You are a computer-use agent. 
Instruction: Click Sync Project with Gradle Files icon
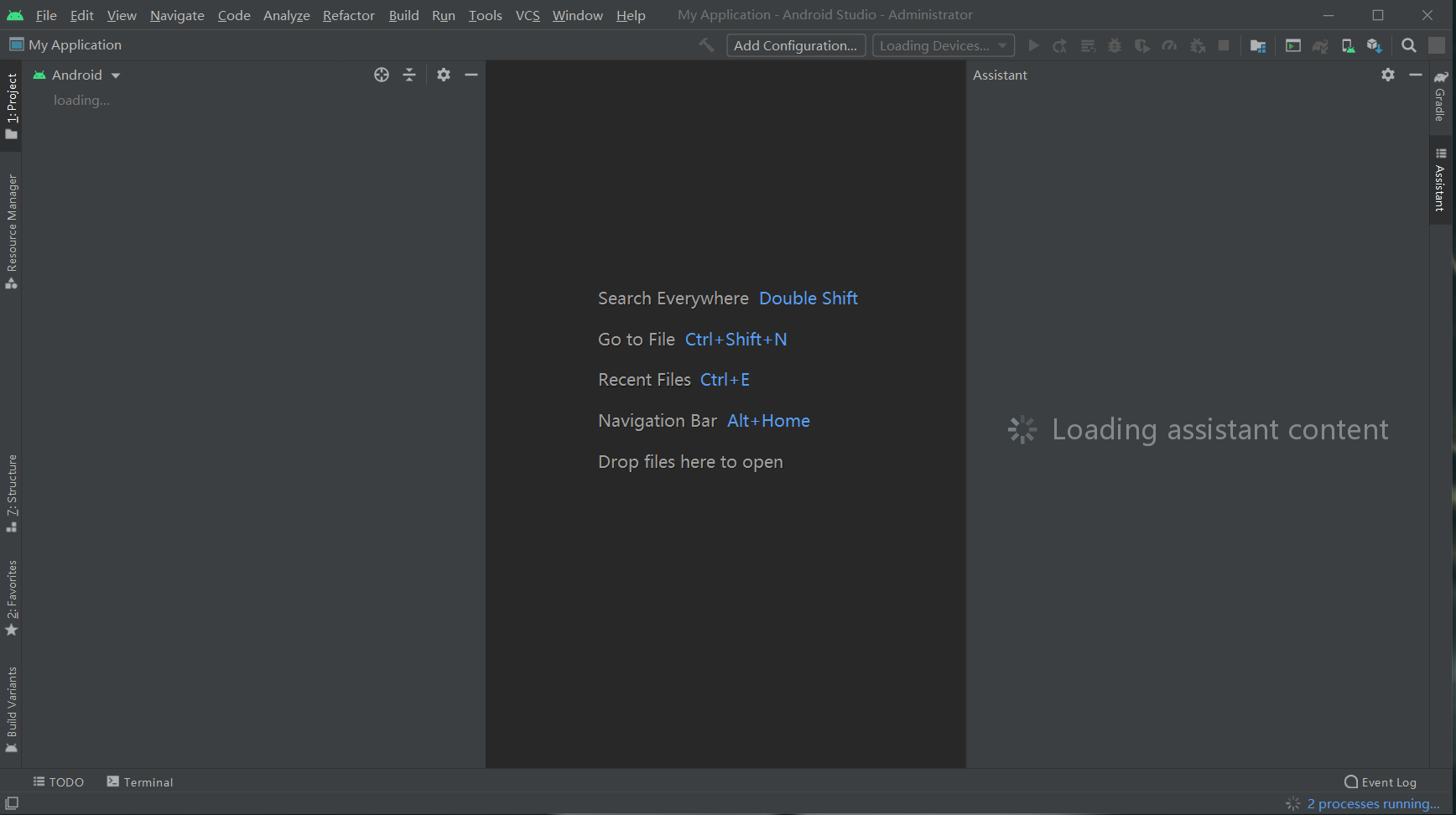[1320, 45]
